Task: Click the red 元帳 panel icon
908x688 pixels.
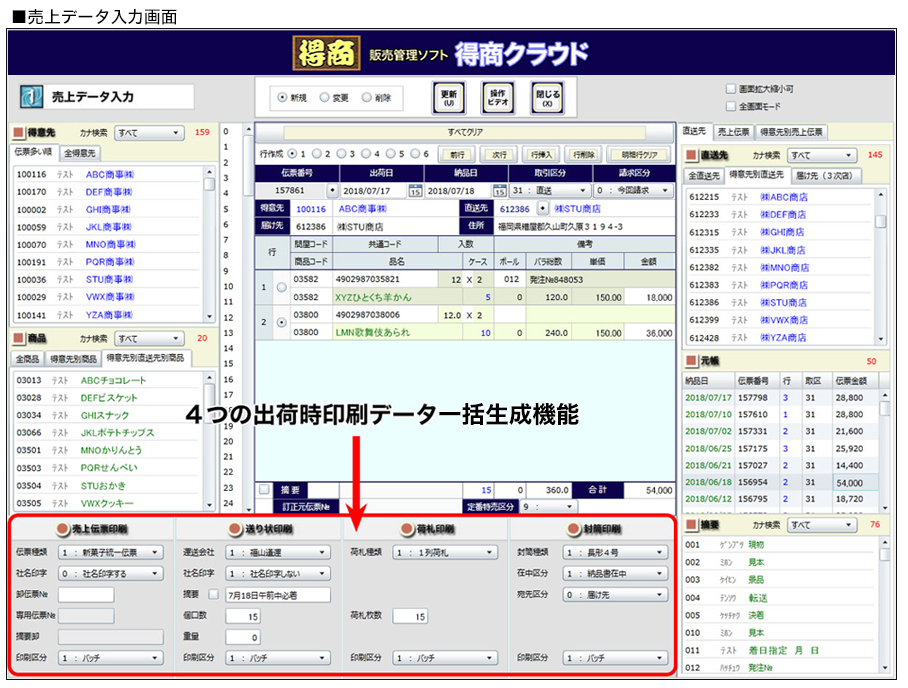Action: pos(691,361)
